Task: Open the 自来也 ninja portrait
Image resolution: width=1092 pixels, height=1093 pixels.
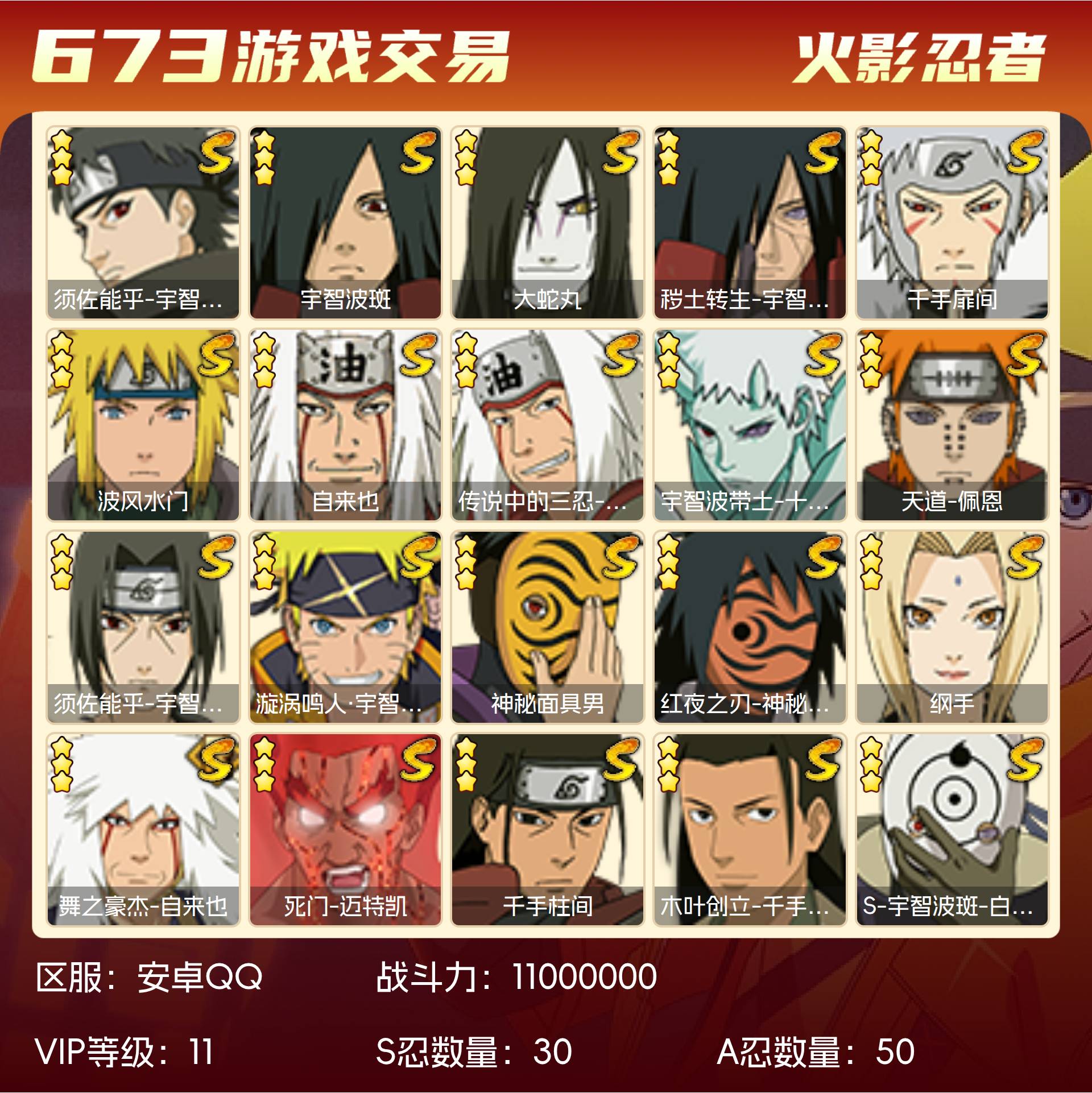Action: click(x=345, y=425)
